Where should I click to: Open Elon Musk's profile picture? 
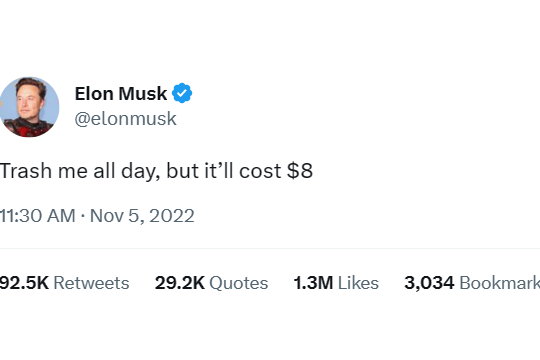pyautogui.click(x=29, y=107)
